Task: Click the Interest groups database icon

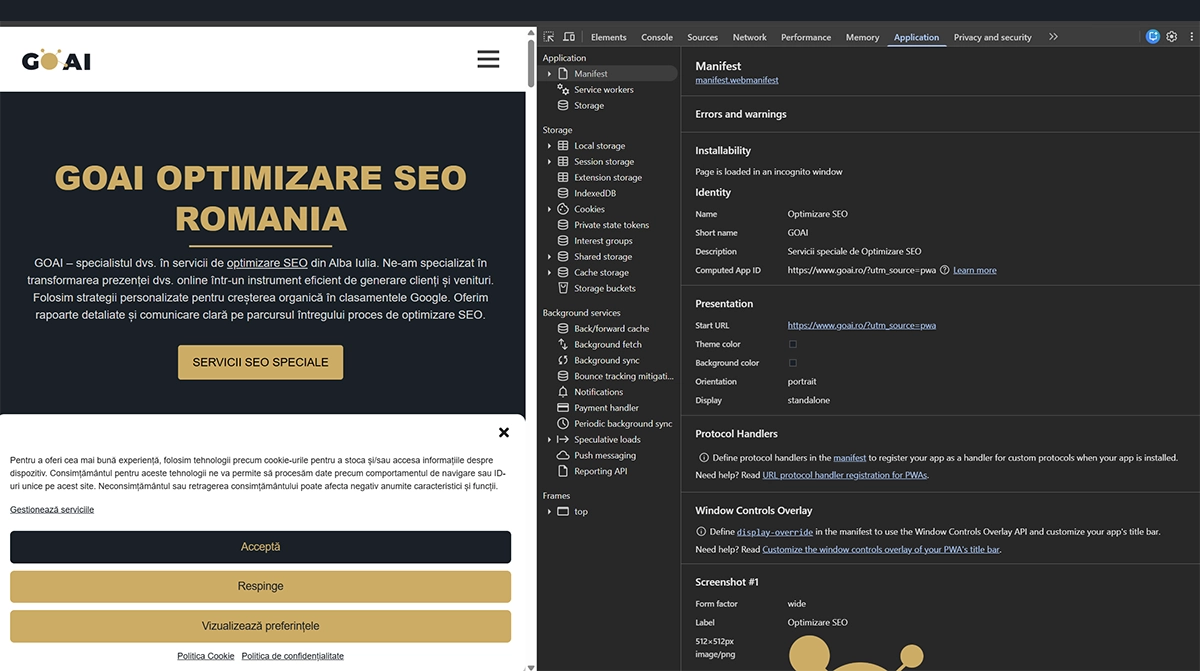Action: tap(563, 241)
